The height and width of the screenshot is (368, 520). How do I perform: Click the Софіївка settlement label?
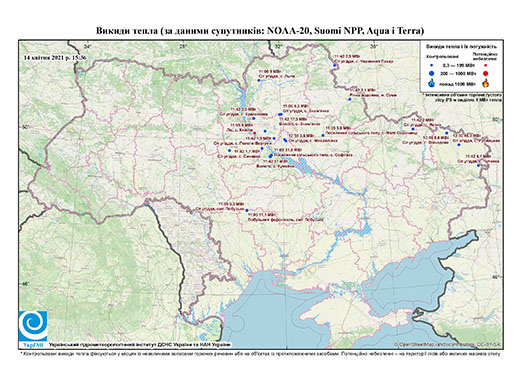click(x=313, y=155)
